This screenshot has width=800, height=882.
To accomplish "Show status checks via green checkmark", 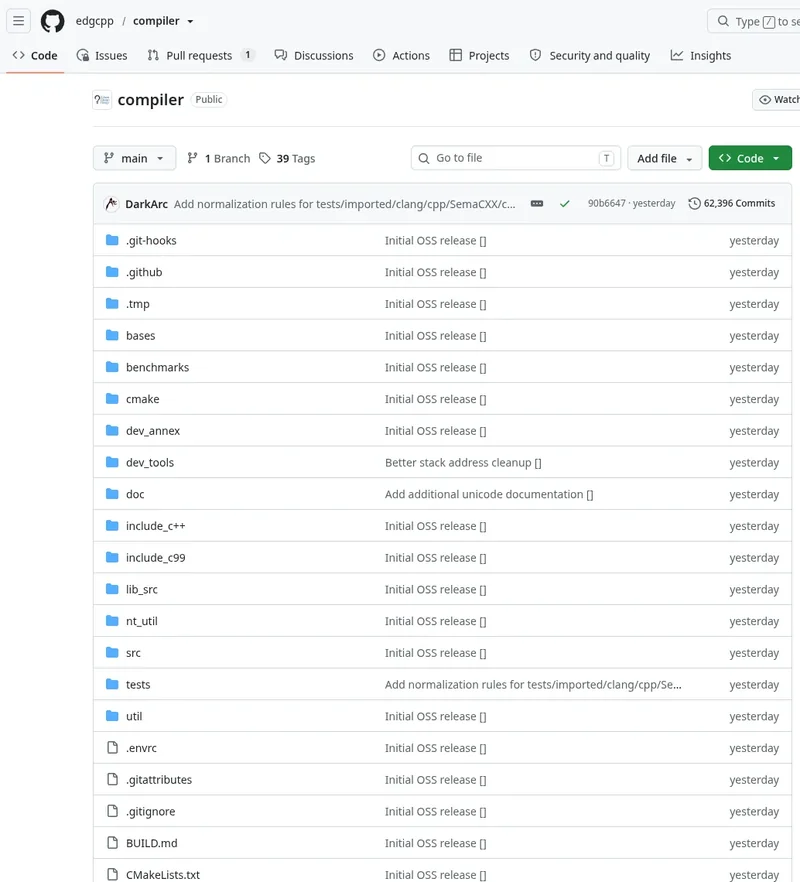I will tap(564, 204).
